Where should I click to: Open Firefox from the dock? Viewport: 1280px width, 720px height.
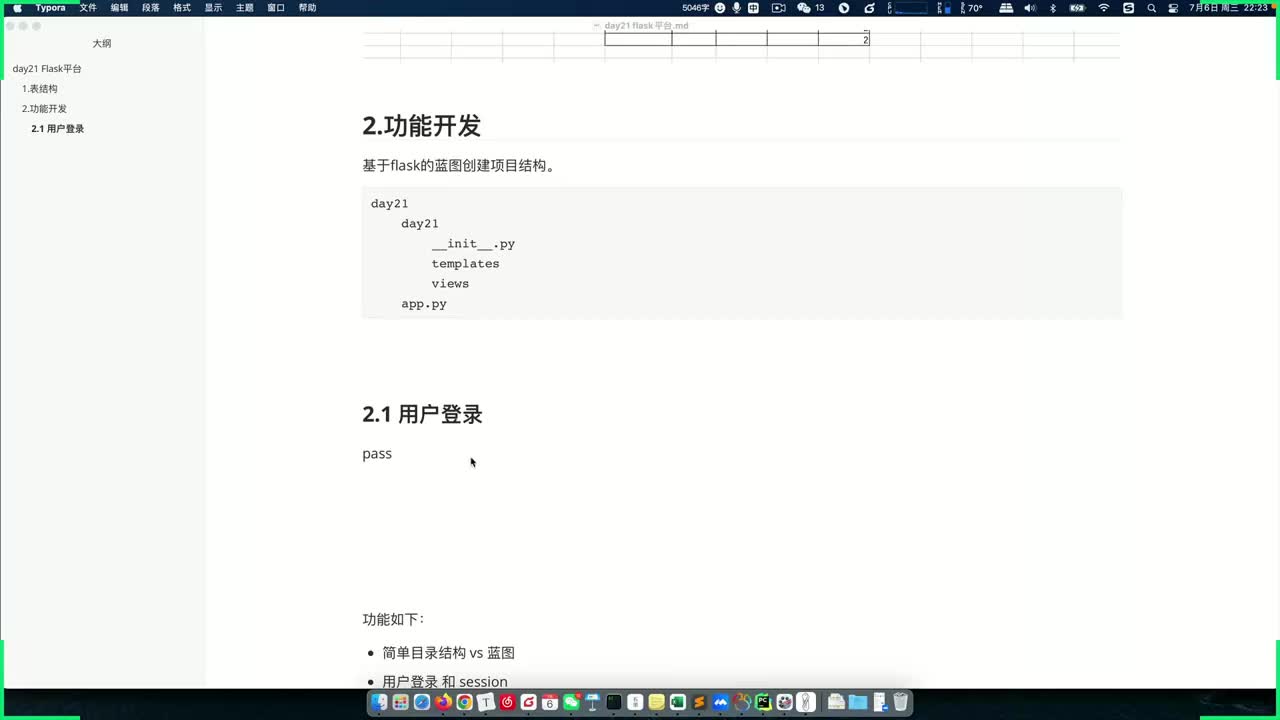pos(443,702)
